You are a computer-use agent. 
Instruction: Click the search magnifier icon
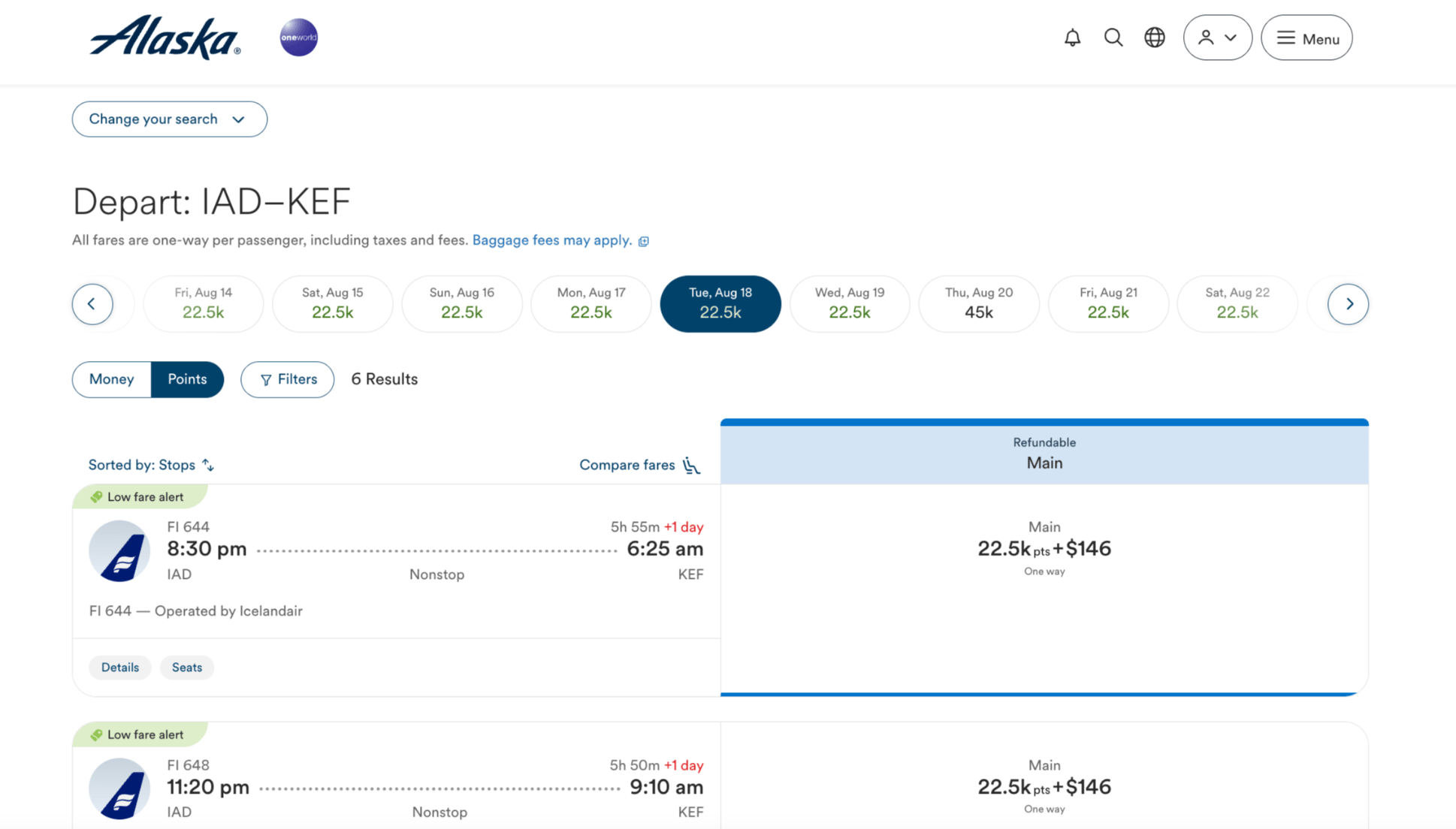[1113, 38]
